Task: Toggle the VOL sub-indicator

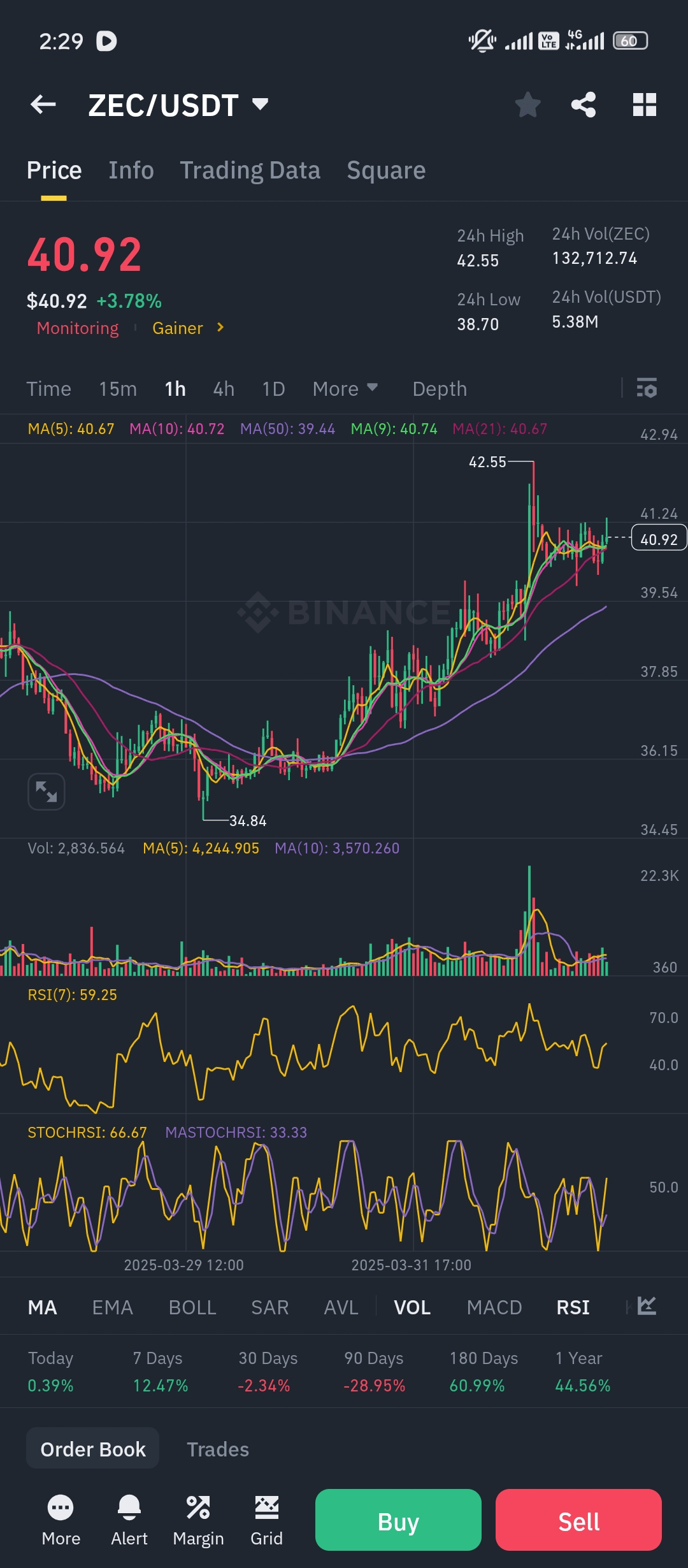Action: click(412, 1307)
